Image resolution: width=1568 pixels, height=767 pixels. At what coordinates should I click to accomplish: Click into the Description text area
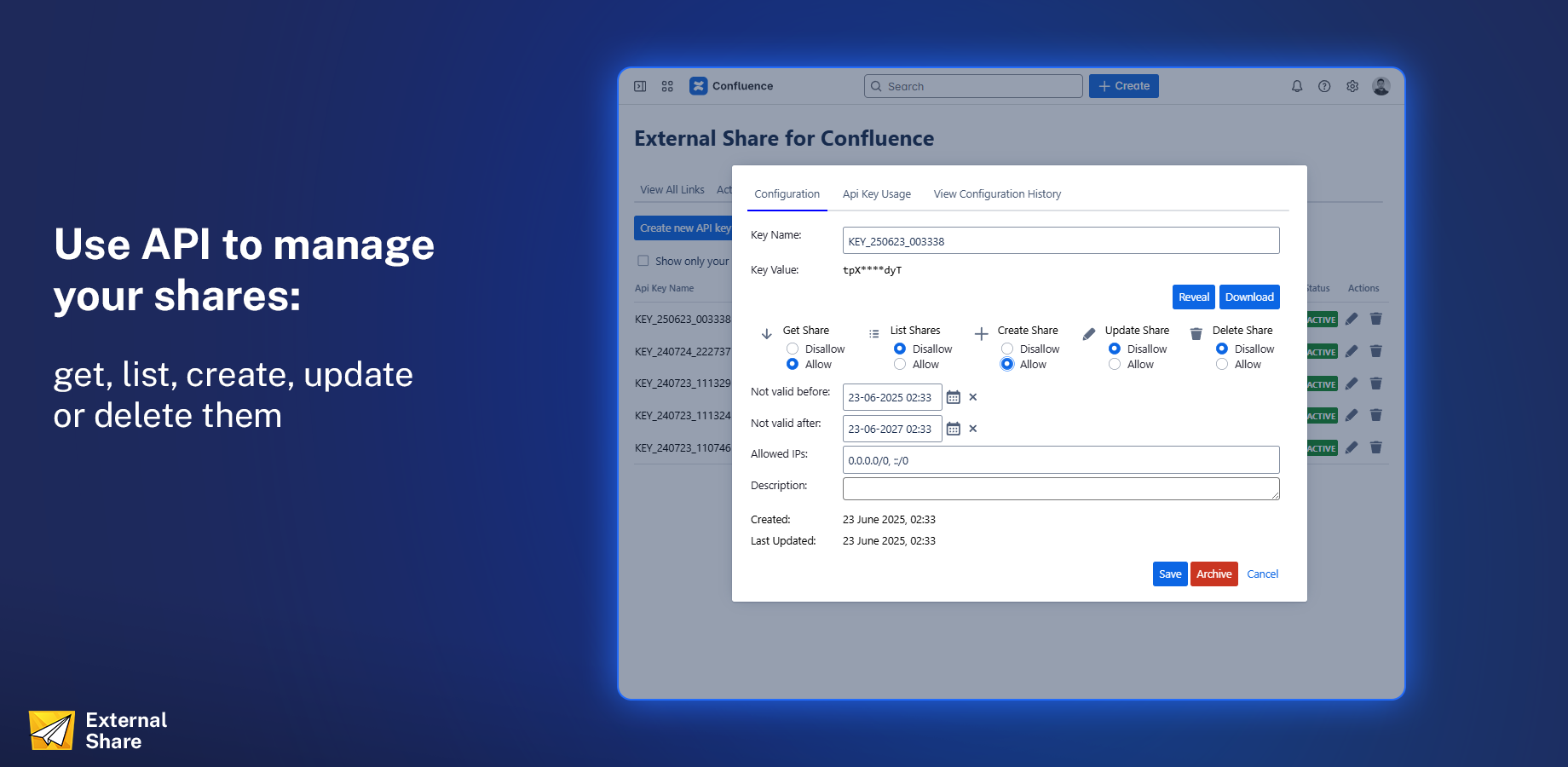point(1061,489)
